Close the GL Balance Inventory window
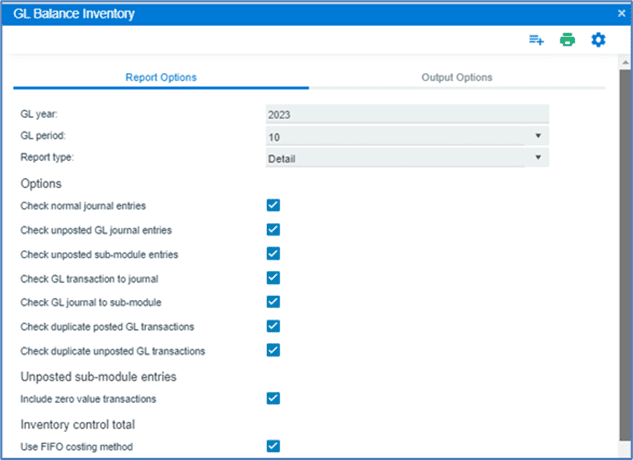Image resolution: width=633 pixels, height=460 pixels. [622, 14]
